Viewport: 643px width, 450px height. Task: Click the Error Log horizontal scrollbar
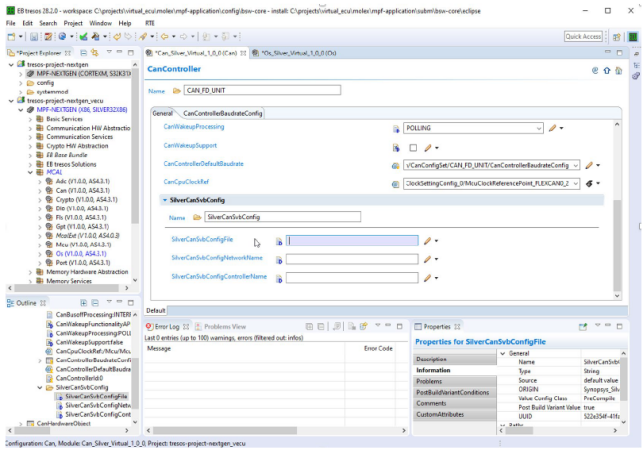225,431
